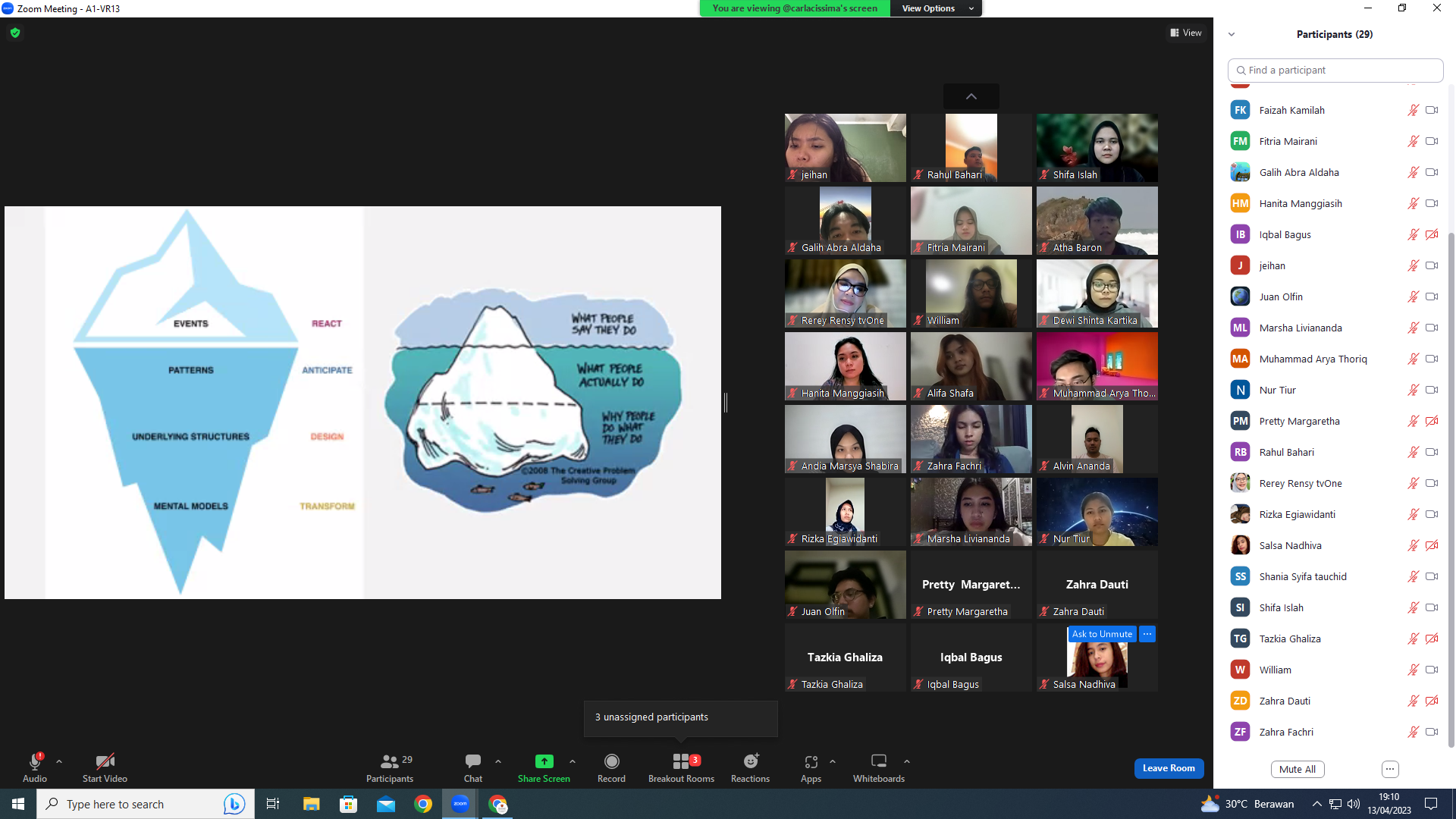Viewport: 1456px width, 819px height.
Task: Click Ask to Unmute on Salsa Nadhiva
Action: coord(1102,634)
